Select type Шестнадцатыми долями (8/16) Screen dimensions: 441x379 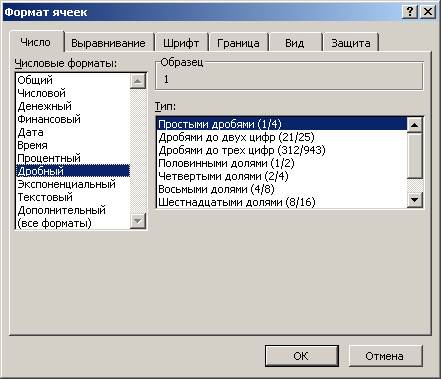coord(282,202)
